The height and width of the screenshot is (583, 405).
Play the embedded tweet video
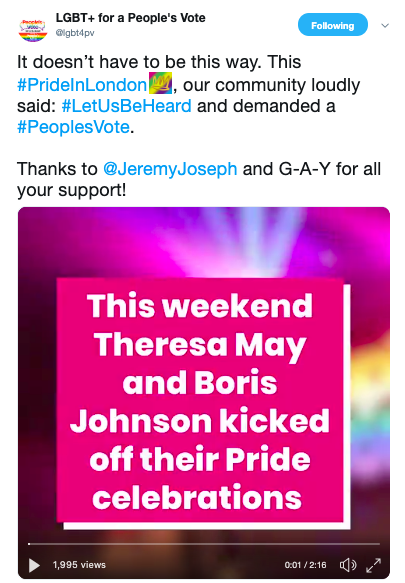(x=34, y=565)
